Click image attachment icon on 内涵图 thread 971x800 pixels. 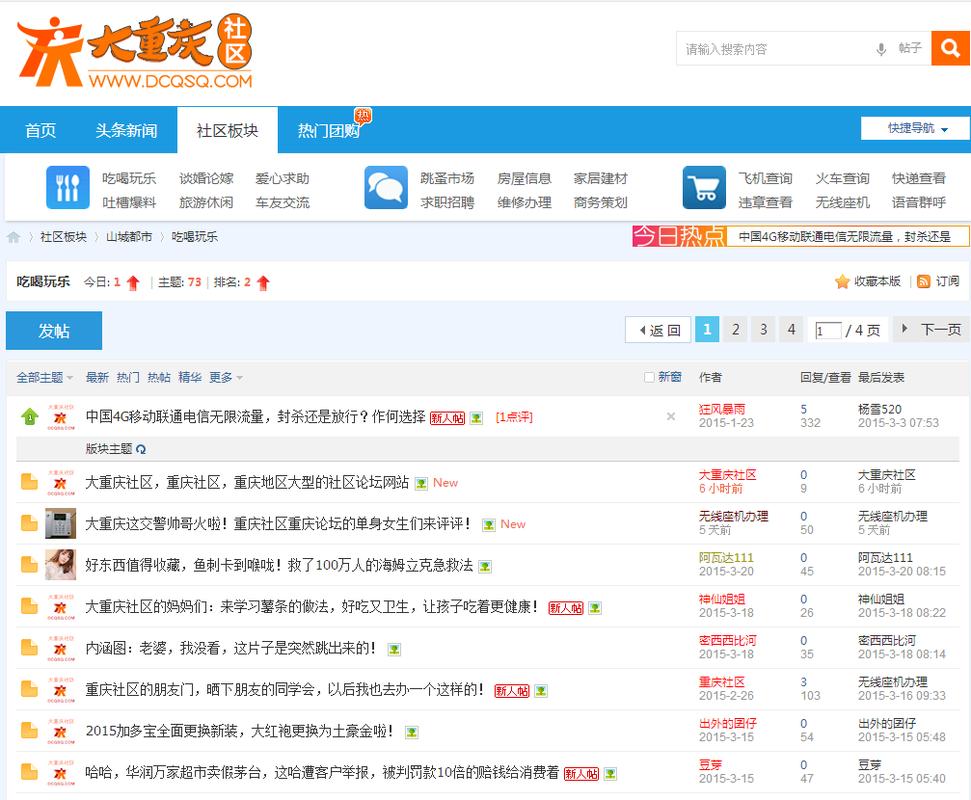[x=394, y=650]
